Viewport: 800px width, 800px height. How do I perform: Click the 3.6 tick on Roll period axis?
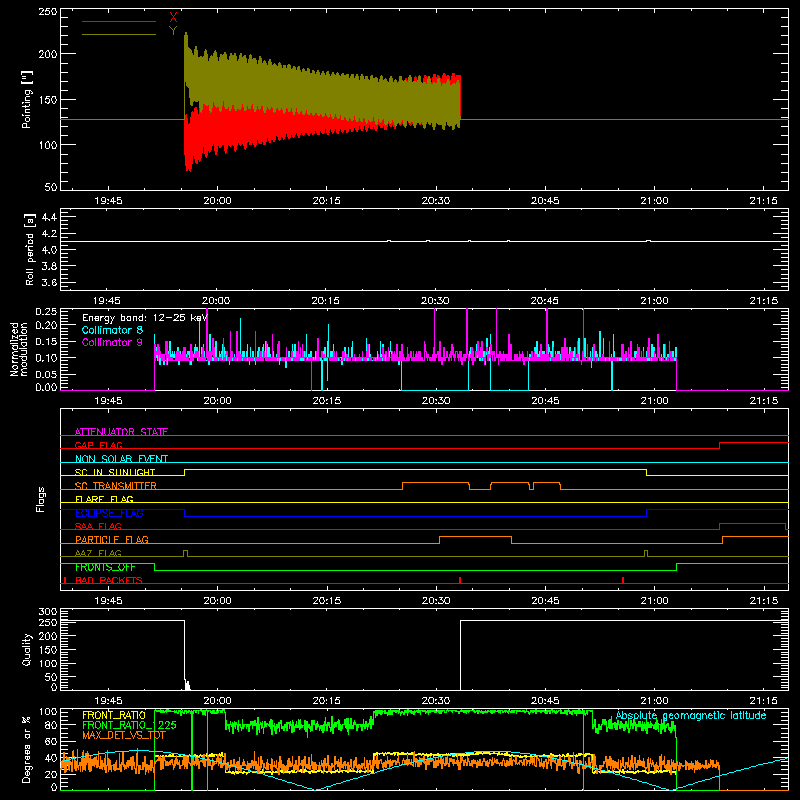click(49, 282)
